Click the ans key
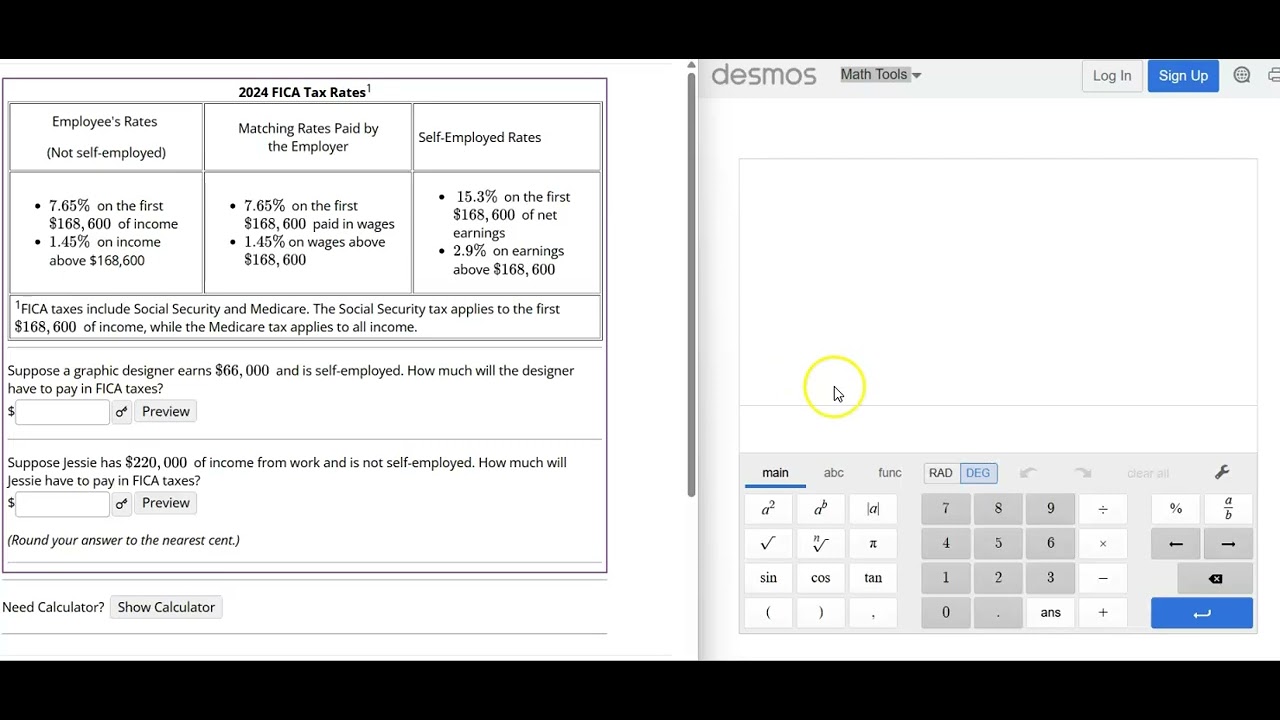Screen dimensions: 1280x720 point(1050,613)
